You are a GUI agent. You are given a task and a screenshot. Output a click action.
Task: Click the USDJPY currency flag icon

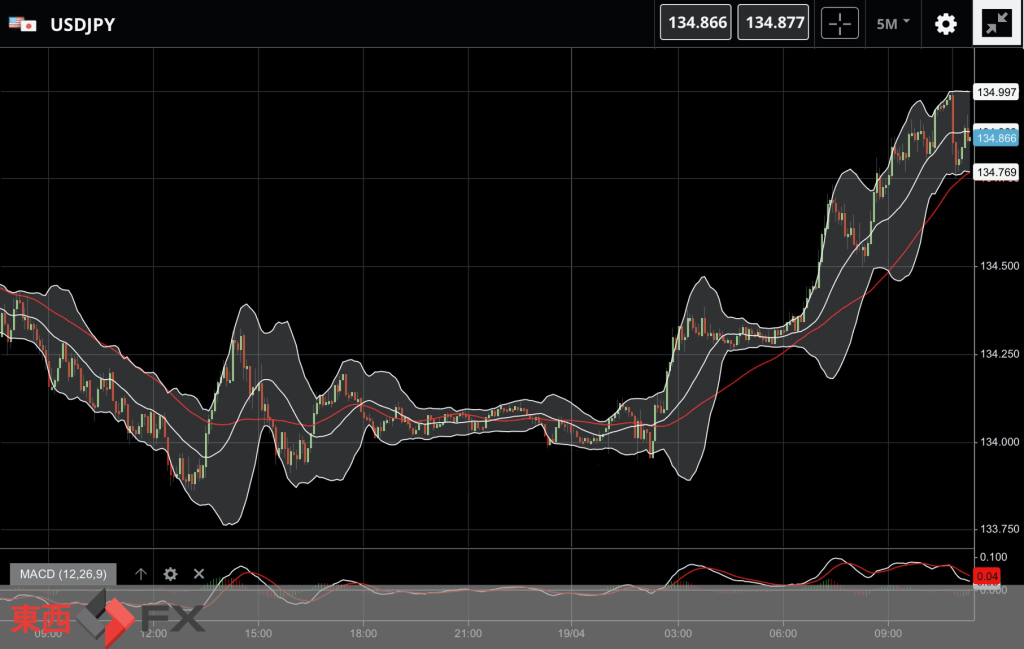[x=23, y=24]
